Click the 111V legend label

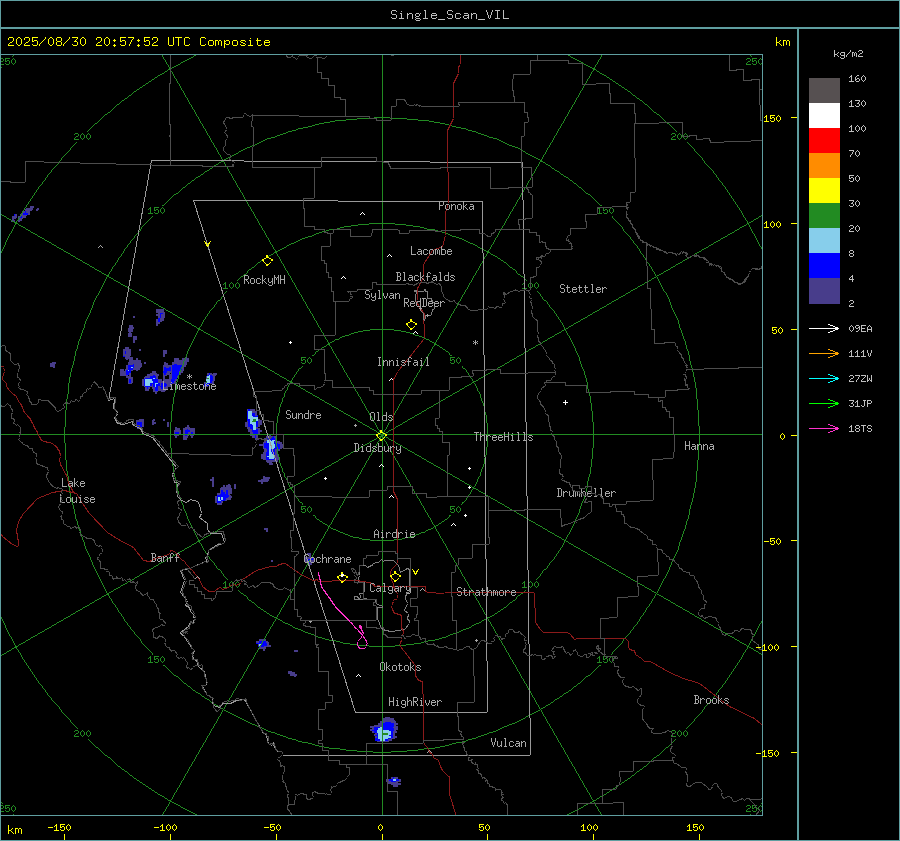[860, 354]
